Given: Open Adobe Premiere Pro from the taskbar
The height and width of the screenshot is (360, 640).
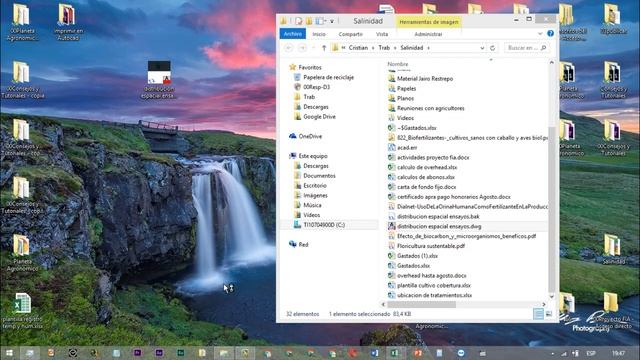Looking at the screenshot, I should pyautogui.click(x=138, y=353).
